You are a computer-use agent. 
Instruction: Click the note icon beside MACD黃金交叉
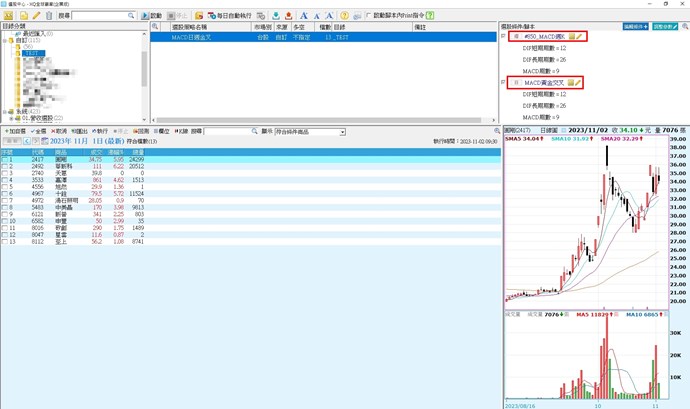571,82
